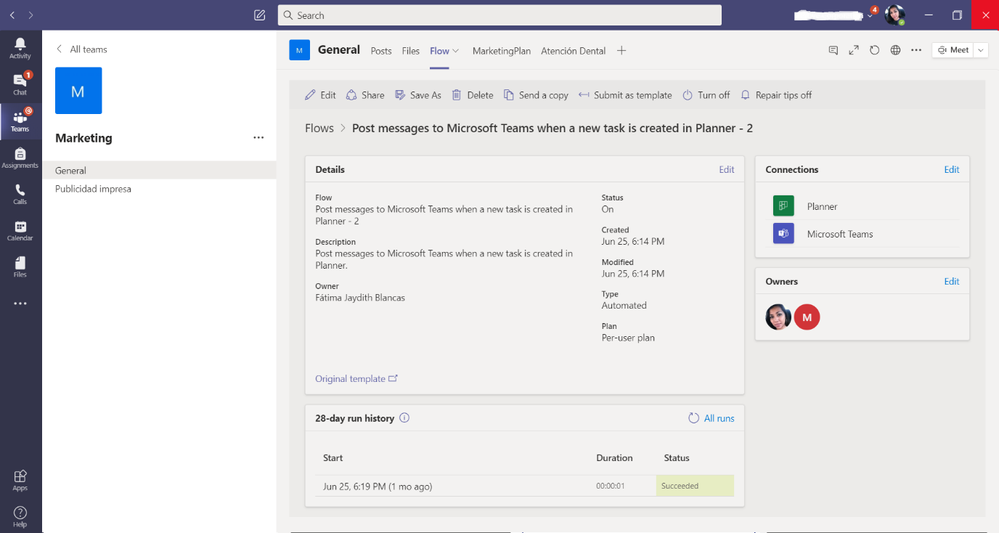Reload the Flow tab

[x=875, y=50]
